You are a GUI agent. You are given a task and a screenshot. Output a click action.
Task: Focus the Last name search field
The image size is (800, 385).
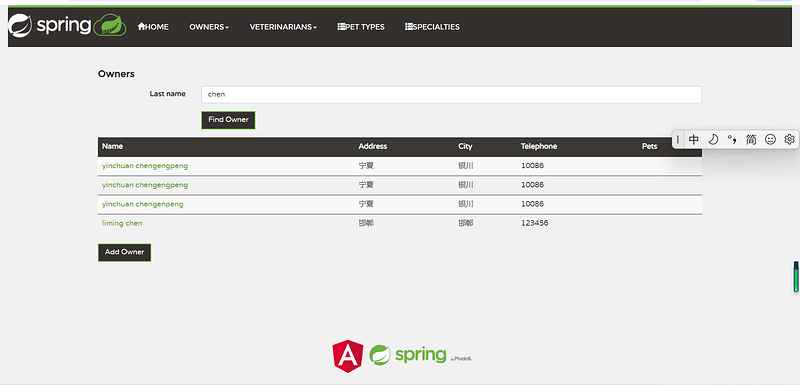[x=452, y=94]
